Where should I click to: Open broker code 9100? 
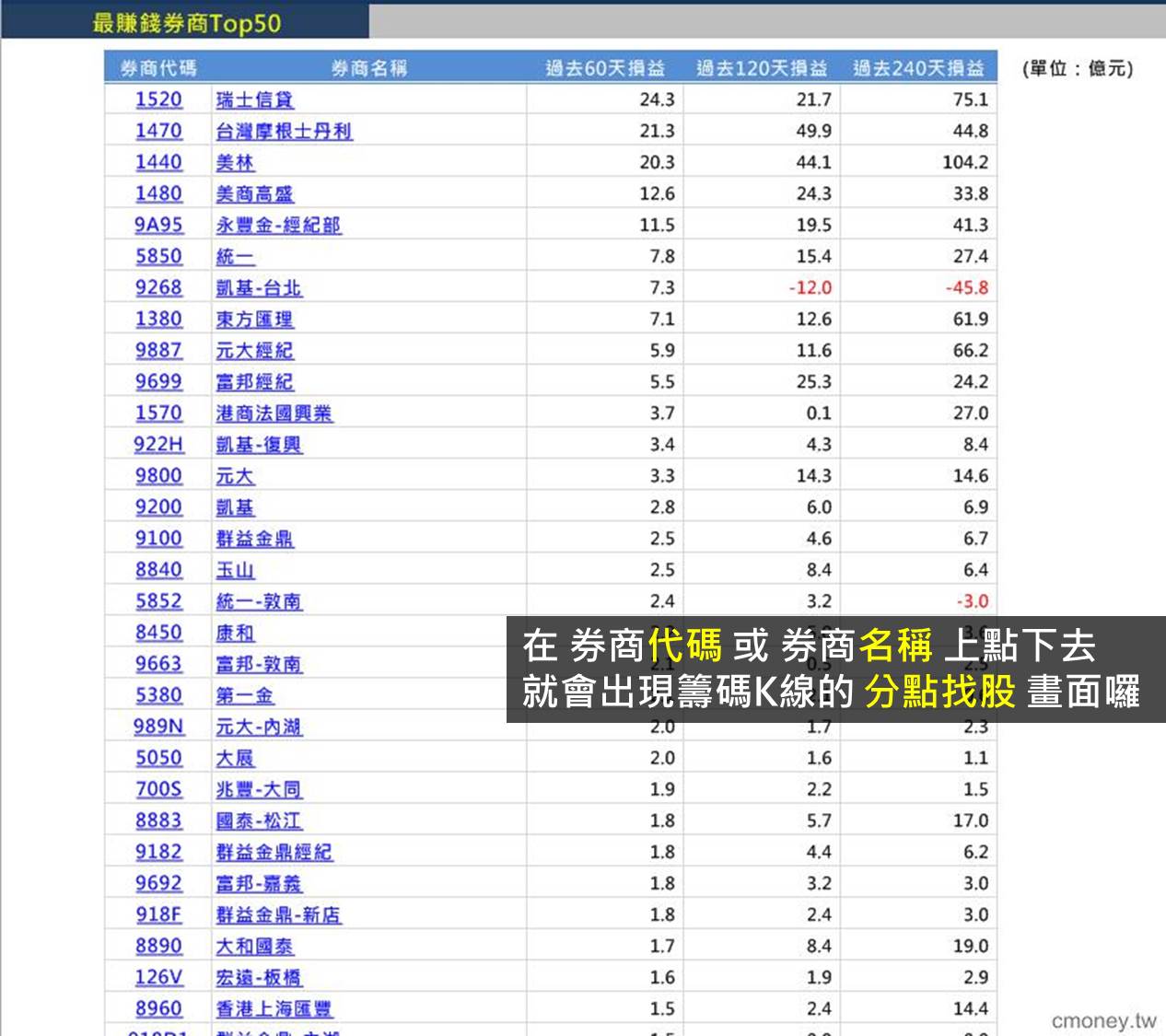tap(158, 538)
